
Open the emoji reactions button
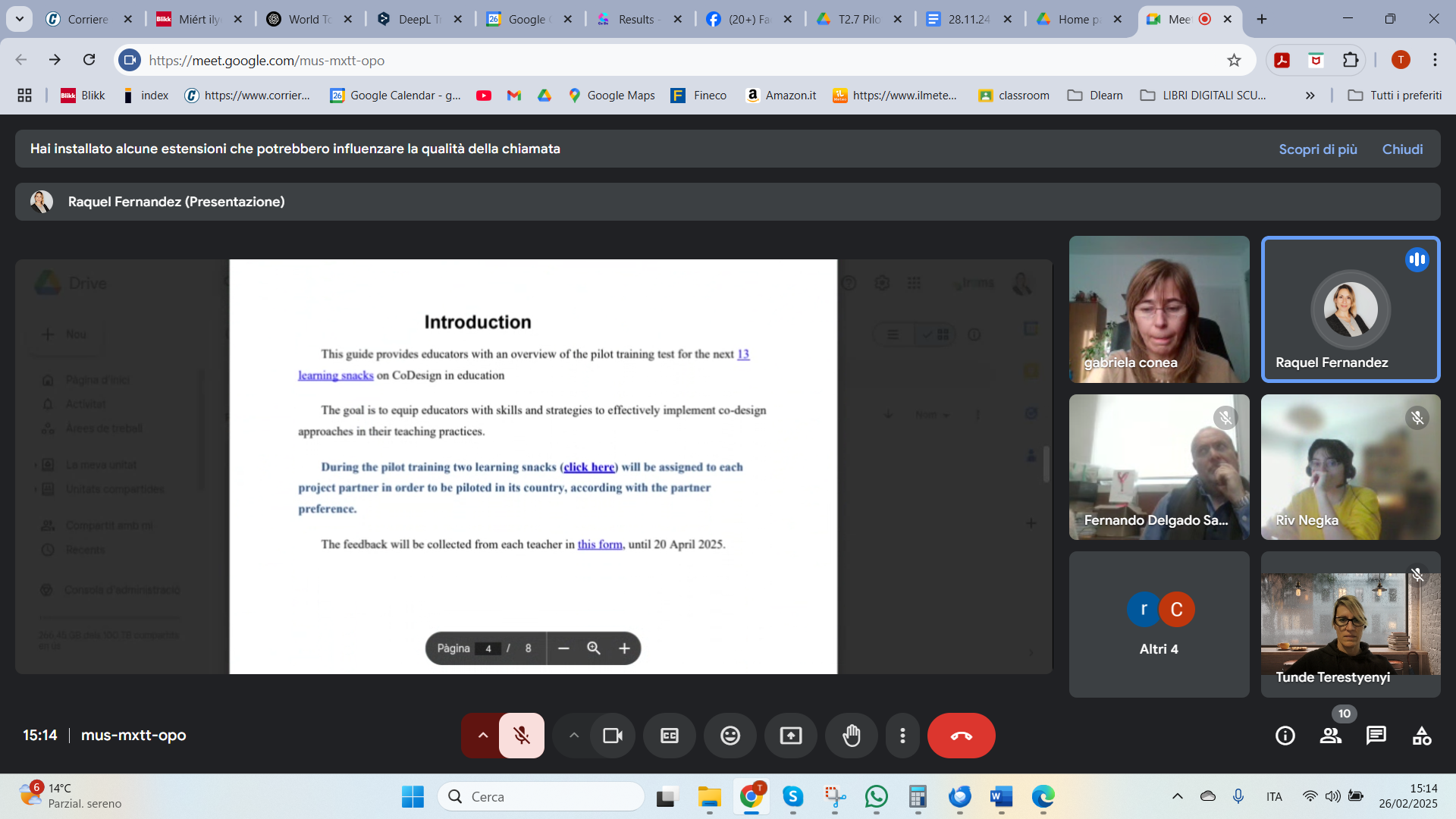click(730, 736)
